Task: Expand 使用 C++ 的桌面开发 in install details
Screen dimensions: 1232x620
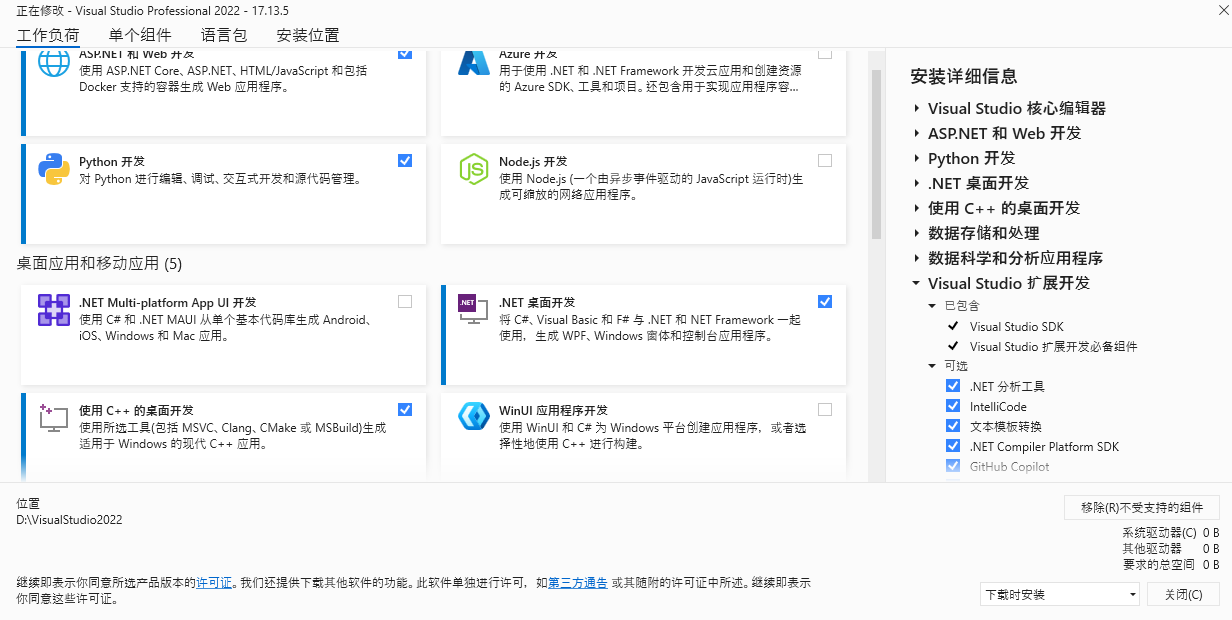Action: (917, 208)
